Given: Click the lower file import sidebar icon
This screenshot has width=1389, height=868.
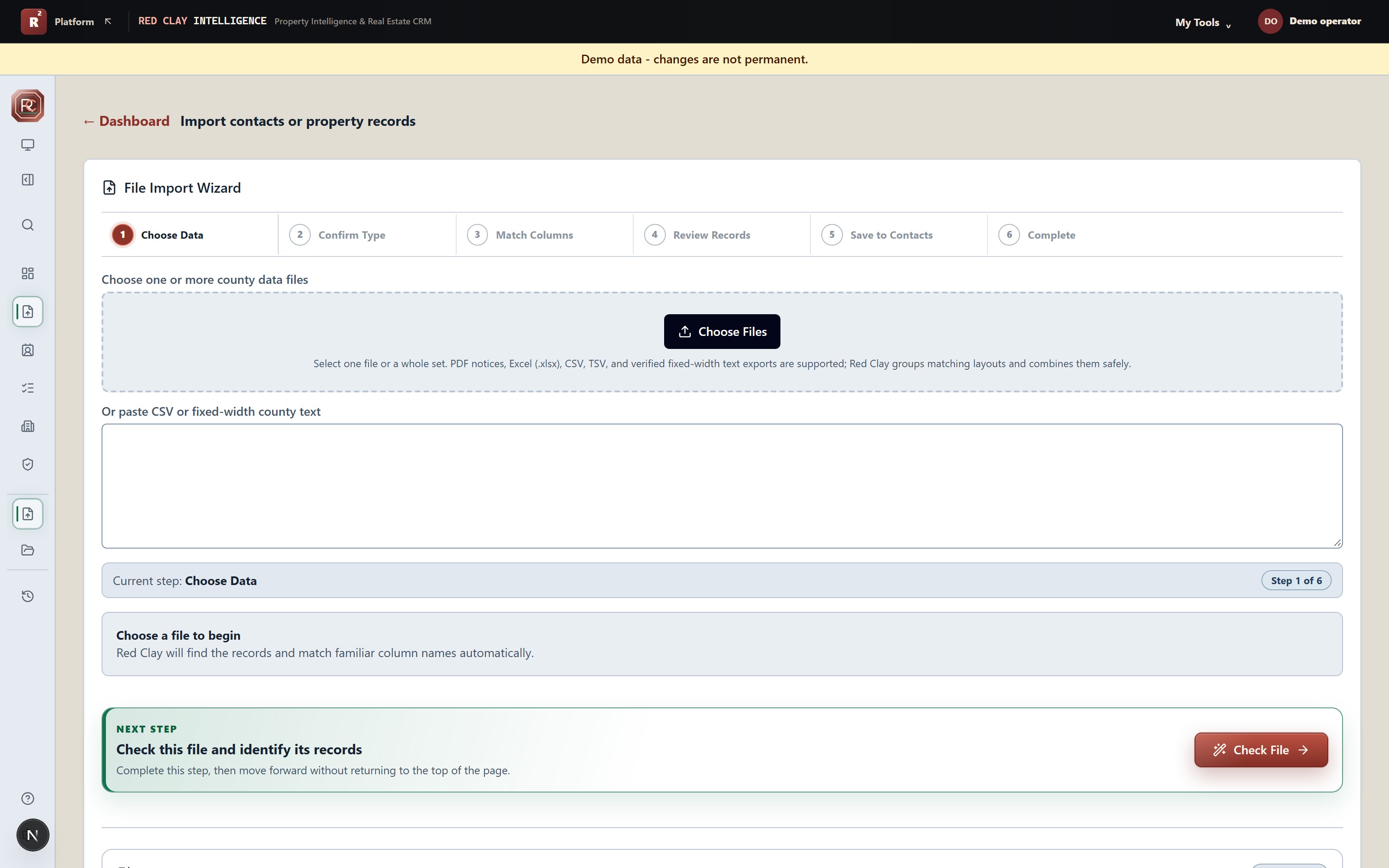Looking at the screenshot, I should [x=27, y=514].
